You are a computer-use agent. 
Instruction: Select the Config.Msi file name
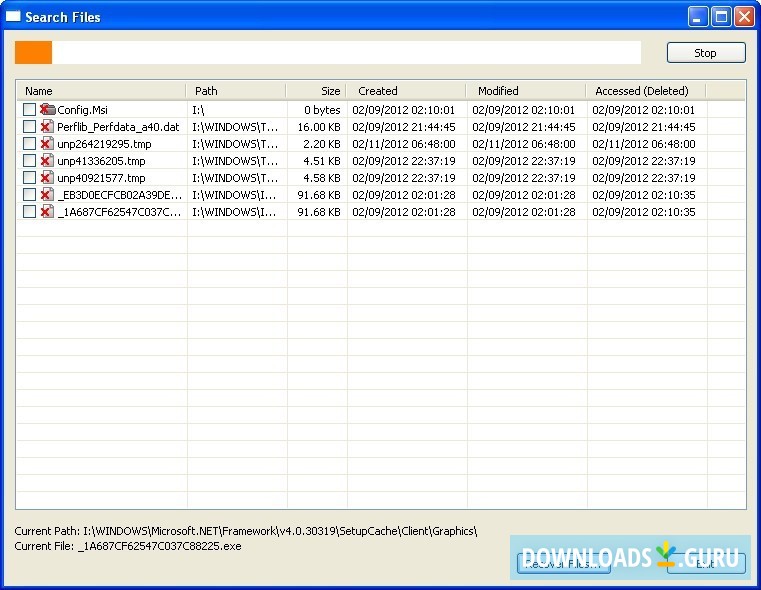[x=83, y=110]
